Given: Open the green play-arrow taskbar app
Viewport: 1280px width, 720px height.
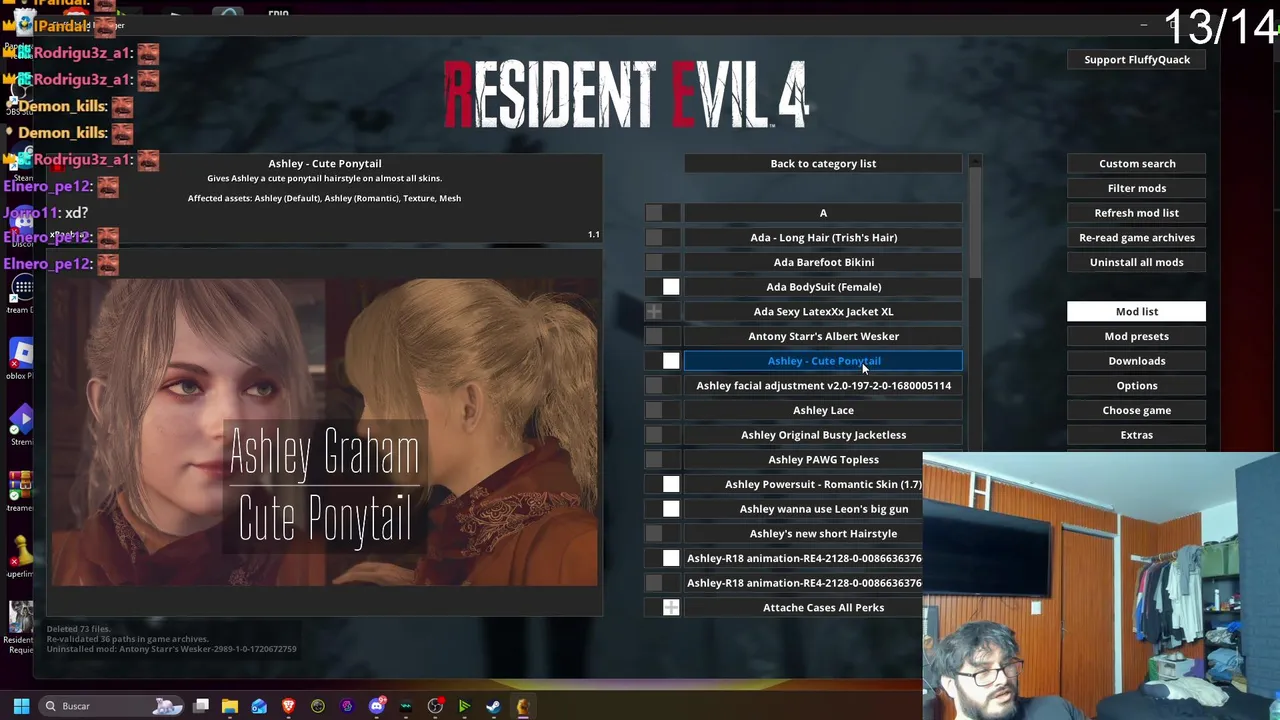Looking at the screenshot, I should coord(464,706).
